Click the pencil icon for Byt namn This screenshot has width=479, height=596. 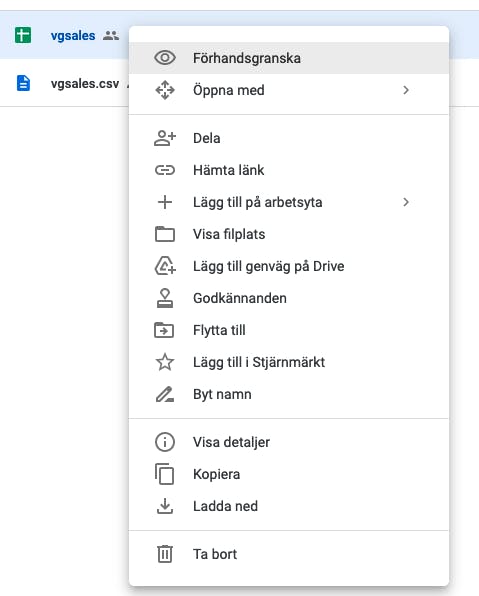[165, 394]
